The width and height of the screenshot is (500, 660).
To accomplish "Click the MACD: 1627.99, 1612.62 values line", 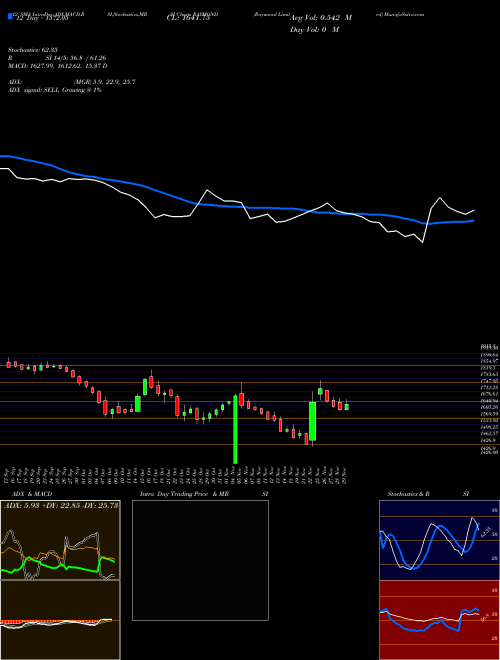I will [x=58, y=66].
